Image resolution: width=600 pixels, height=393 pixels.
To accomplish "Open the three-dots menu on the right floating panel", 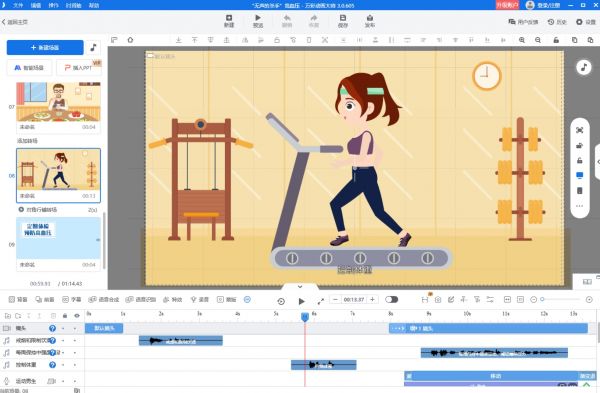I will (579, 206).
